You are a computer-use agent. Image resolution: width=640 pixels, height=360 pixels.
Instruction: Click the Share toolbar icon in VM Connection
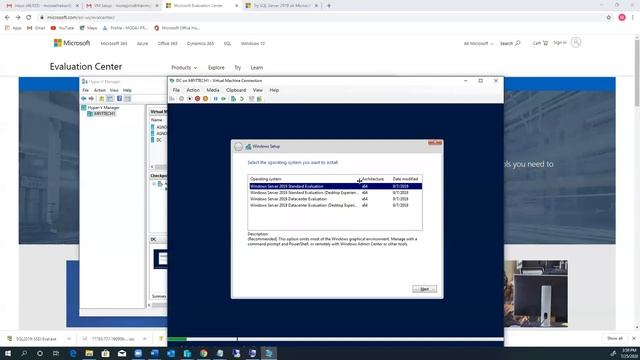[259, 99]
